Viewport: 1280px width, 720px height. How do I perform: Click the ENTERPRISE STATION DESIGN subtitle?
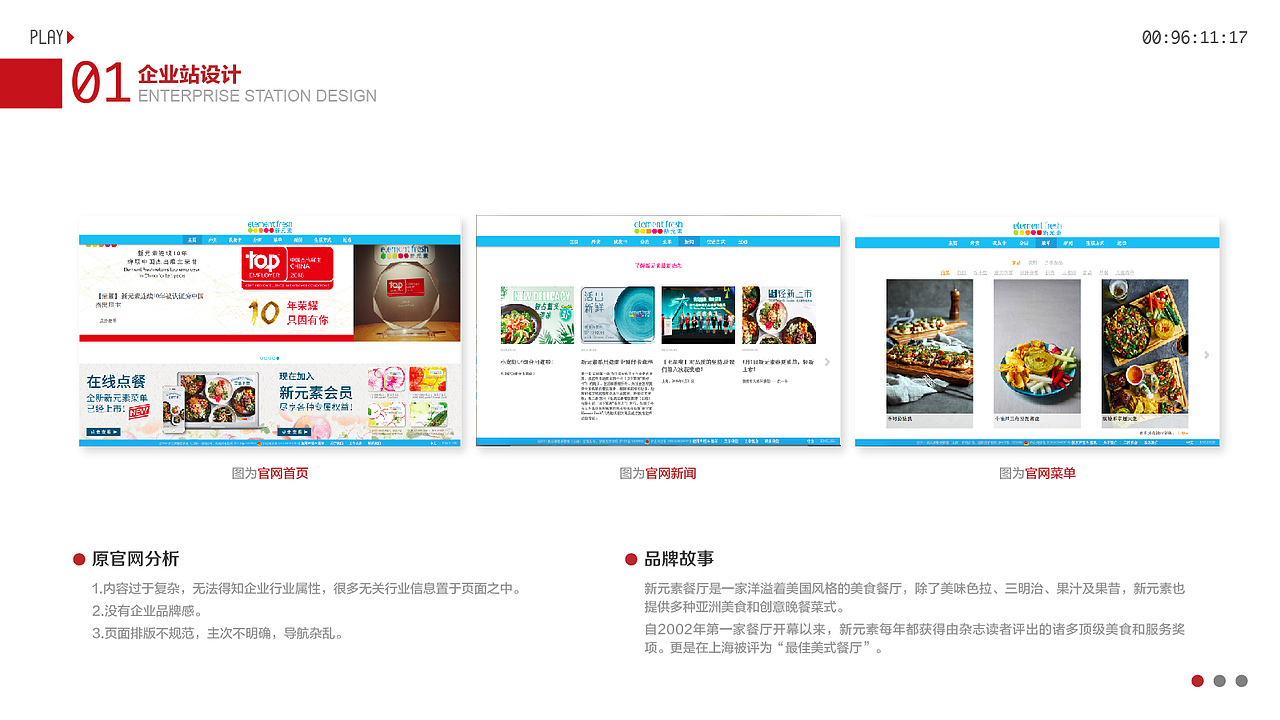pos(257,96)
